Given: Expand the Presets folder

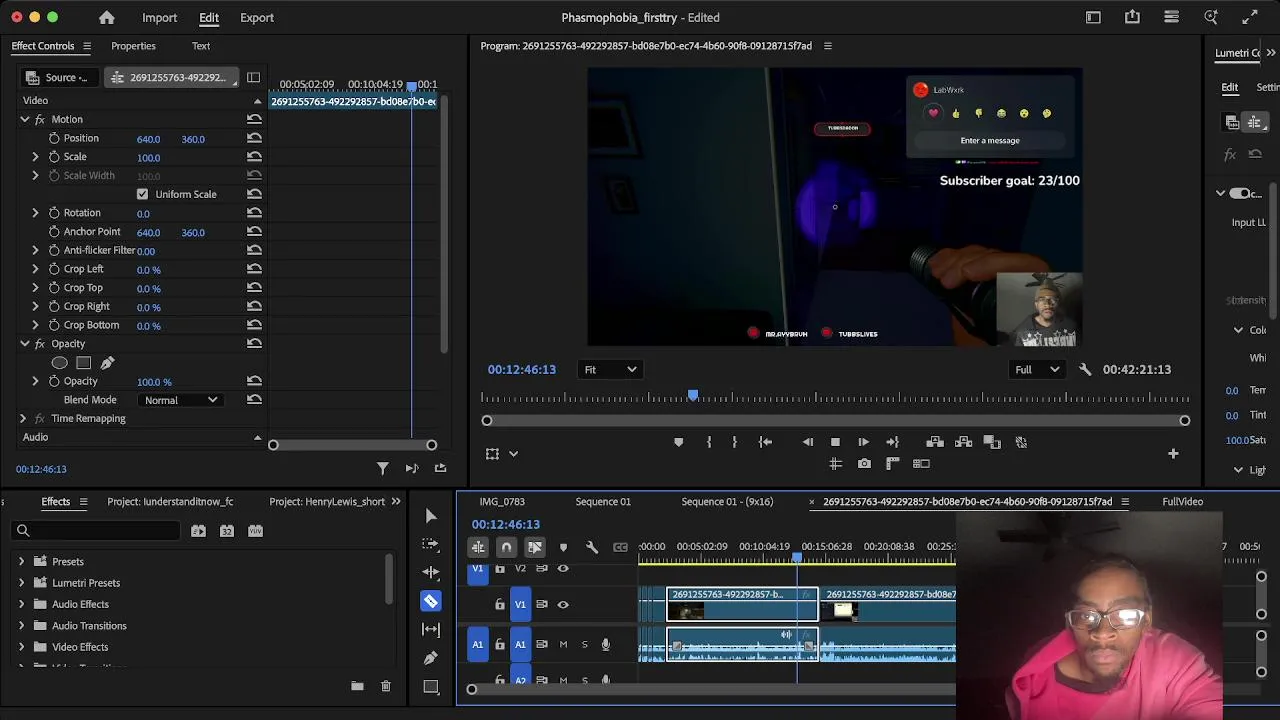Looking at the screenshot, I should click(21, 562).
